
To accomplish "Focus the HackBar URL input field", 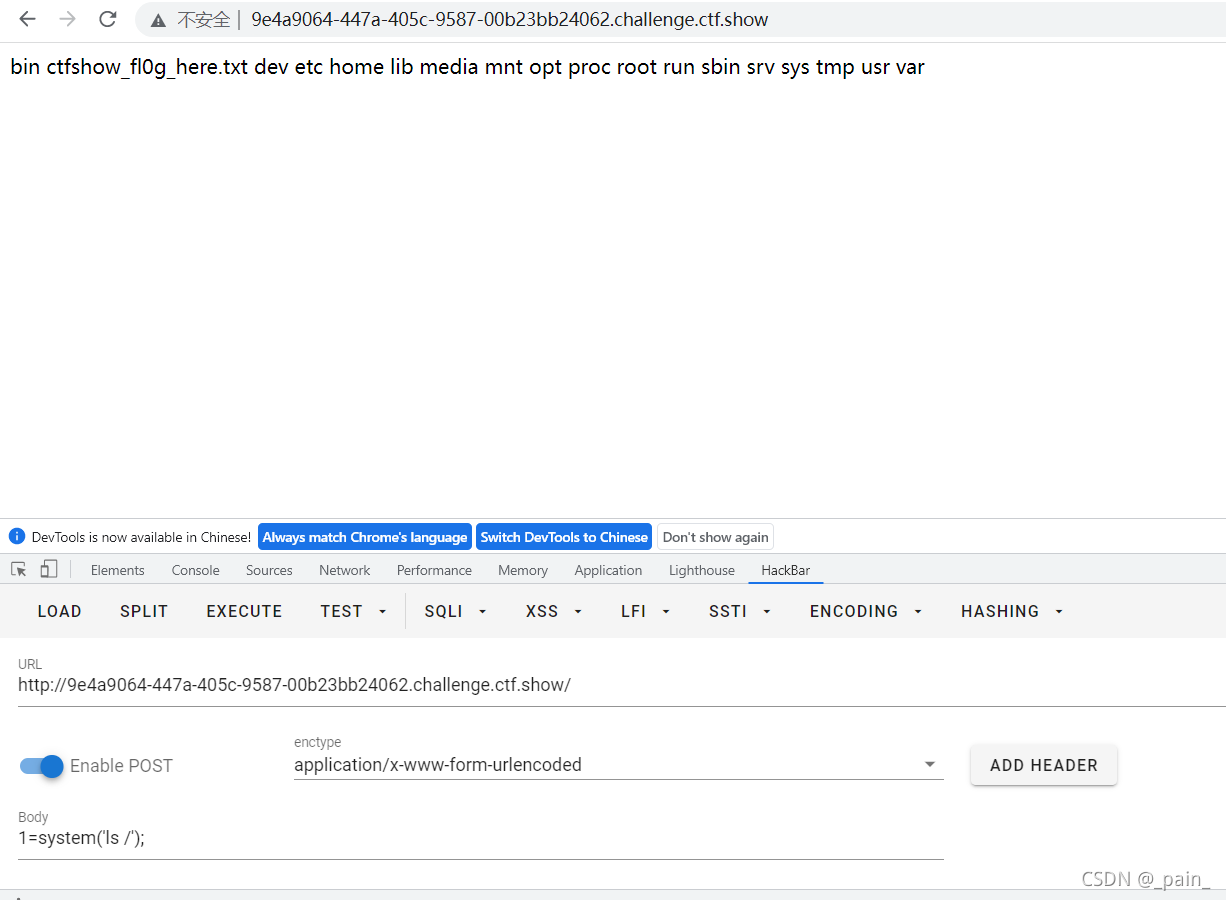I will pyautogui.click(x=621, y=686).
